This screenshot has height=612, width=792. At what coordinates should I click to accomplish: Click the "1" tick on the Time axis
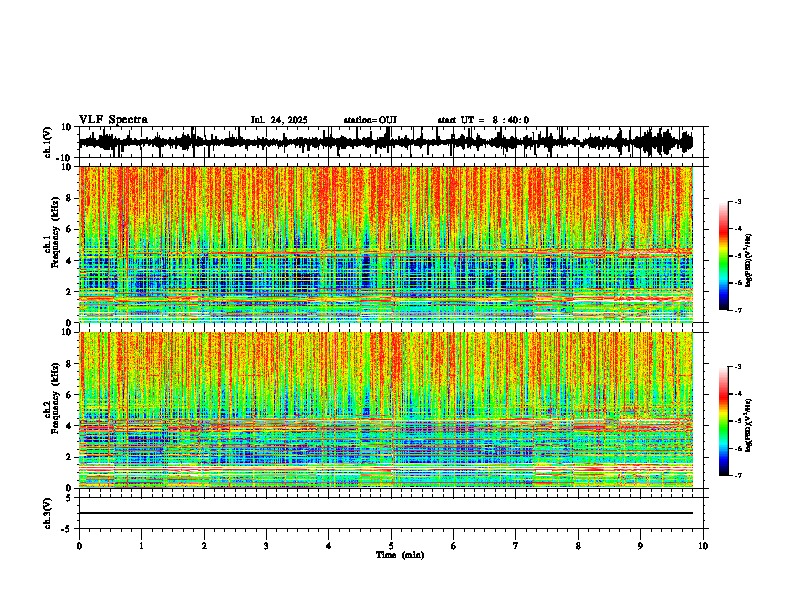141,546
